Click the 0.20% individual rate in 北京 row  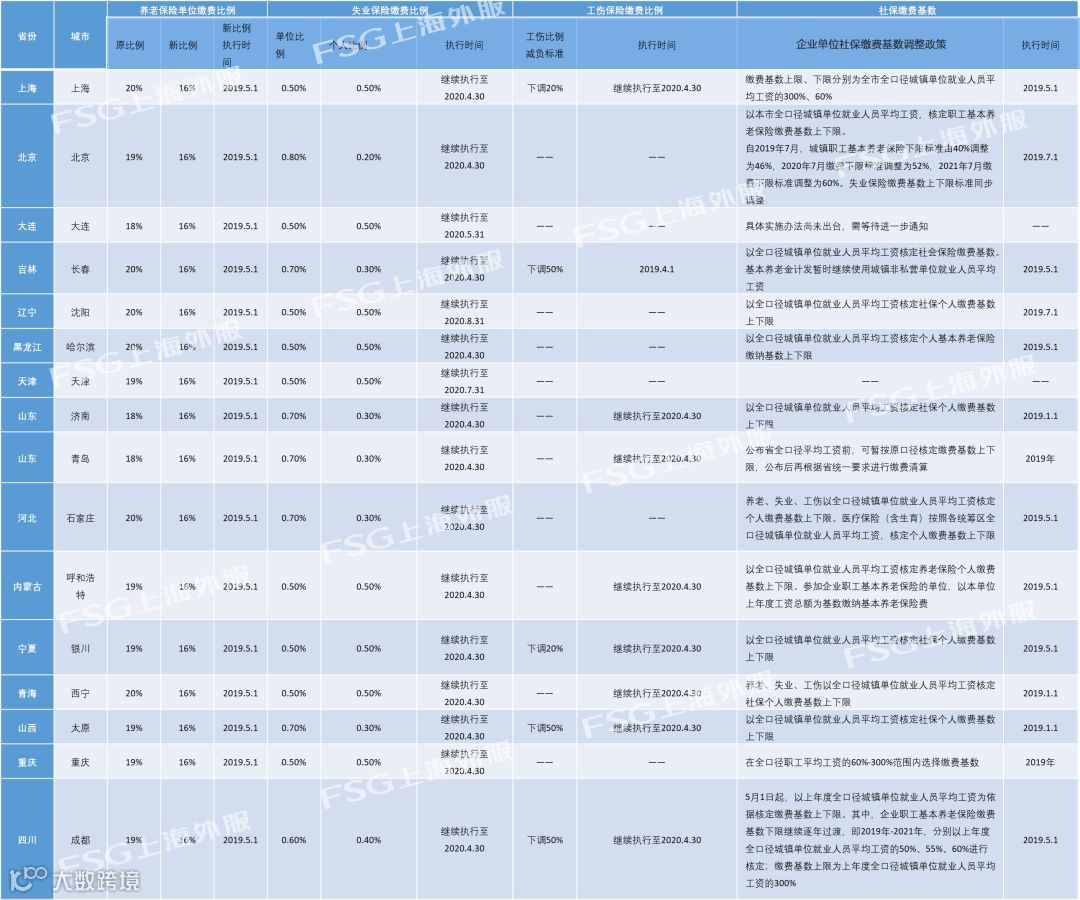pyautogui.click(x=368, y=157)
